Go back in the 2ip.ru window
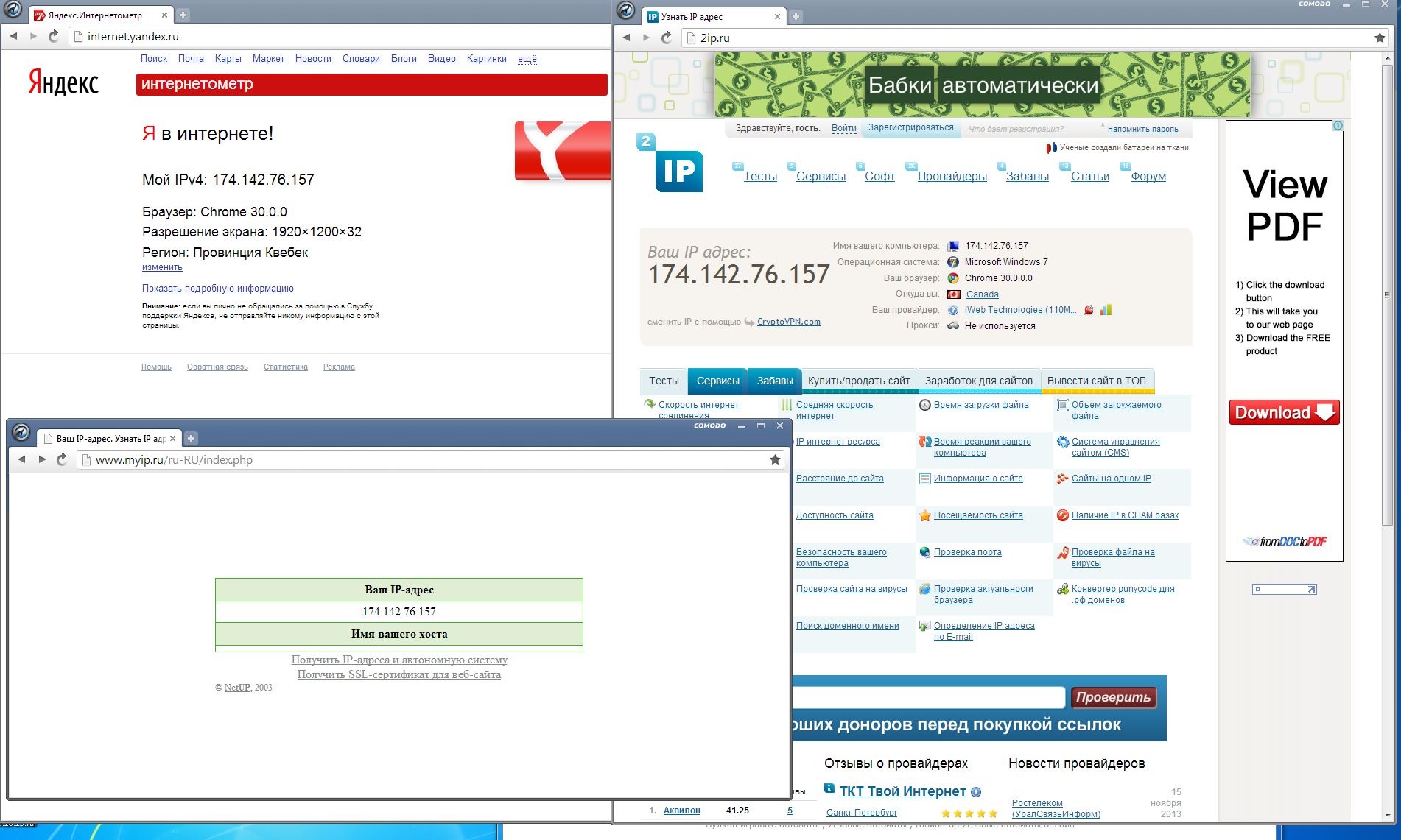 pos(626,38)
